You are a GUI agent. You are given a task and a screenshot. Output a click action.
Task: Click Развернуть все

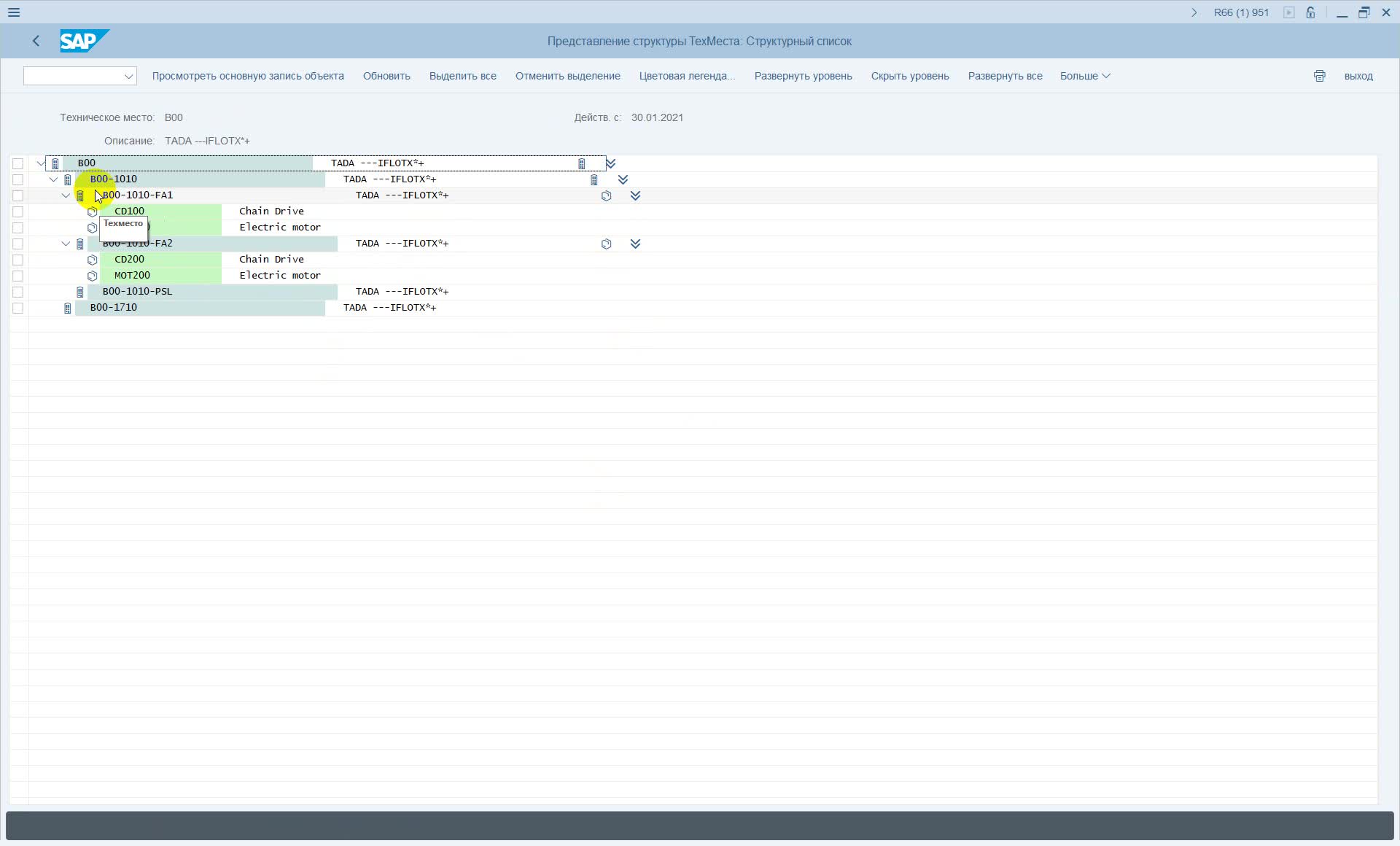point(1005,76)
